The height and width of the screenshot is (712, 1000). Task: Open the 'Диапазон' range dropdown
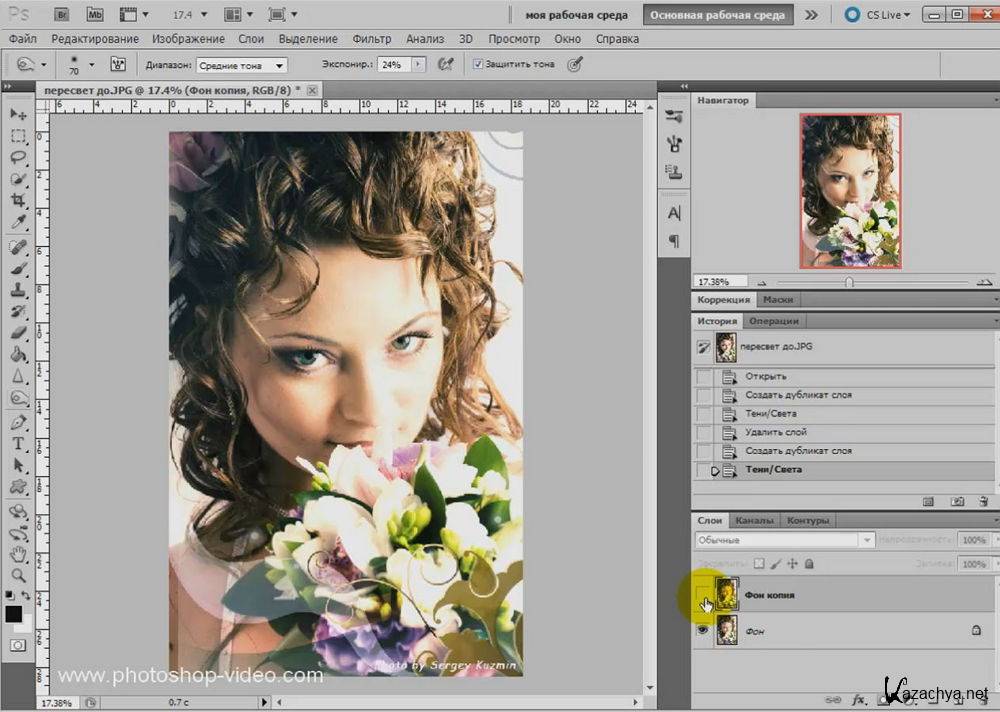tap(243, 65)
